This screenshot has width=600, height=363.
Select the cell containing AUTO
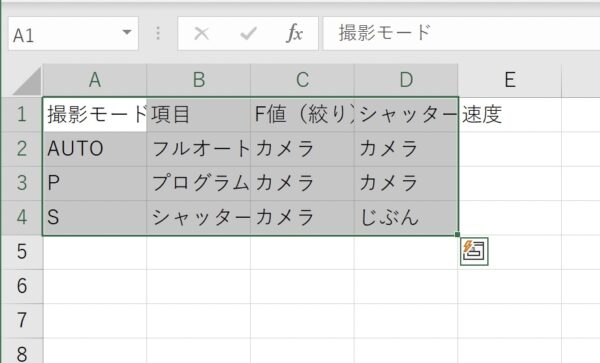95,149
